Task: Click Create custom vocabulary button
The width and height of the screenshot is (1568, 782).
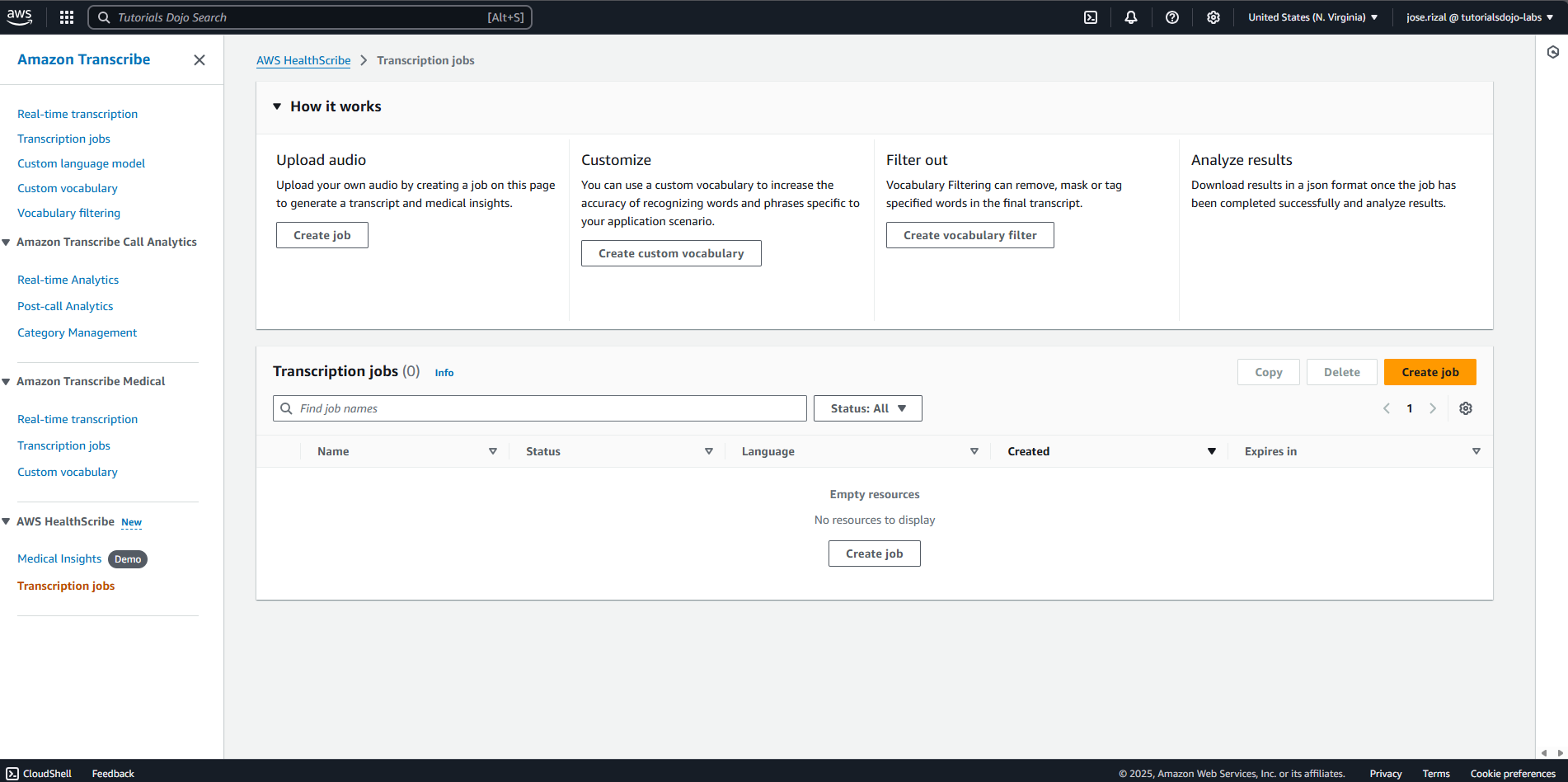Action: [x=671, y=253]
